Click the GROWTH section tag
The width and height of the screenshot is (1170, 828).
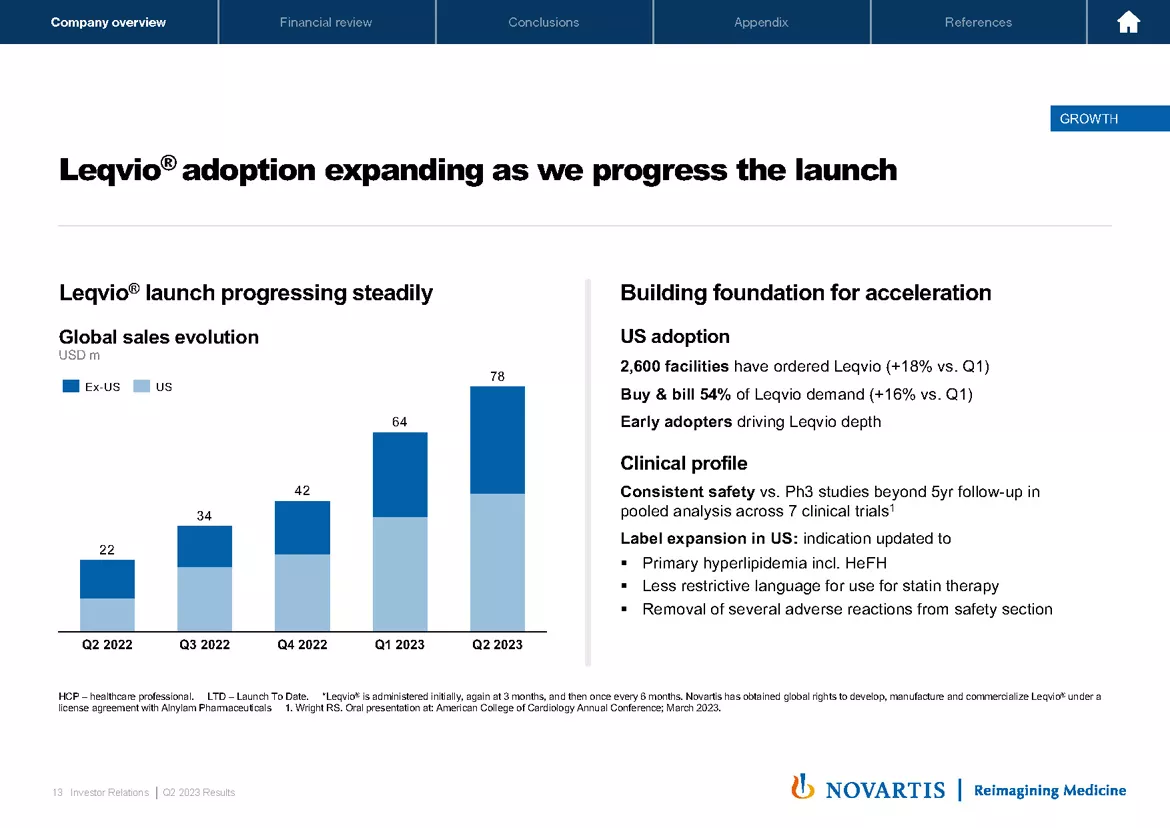(x=1110, y=119)
